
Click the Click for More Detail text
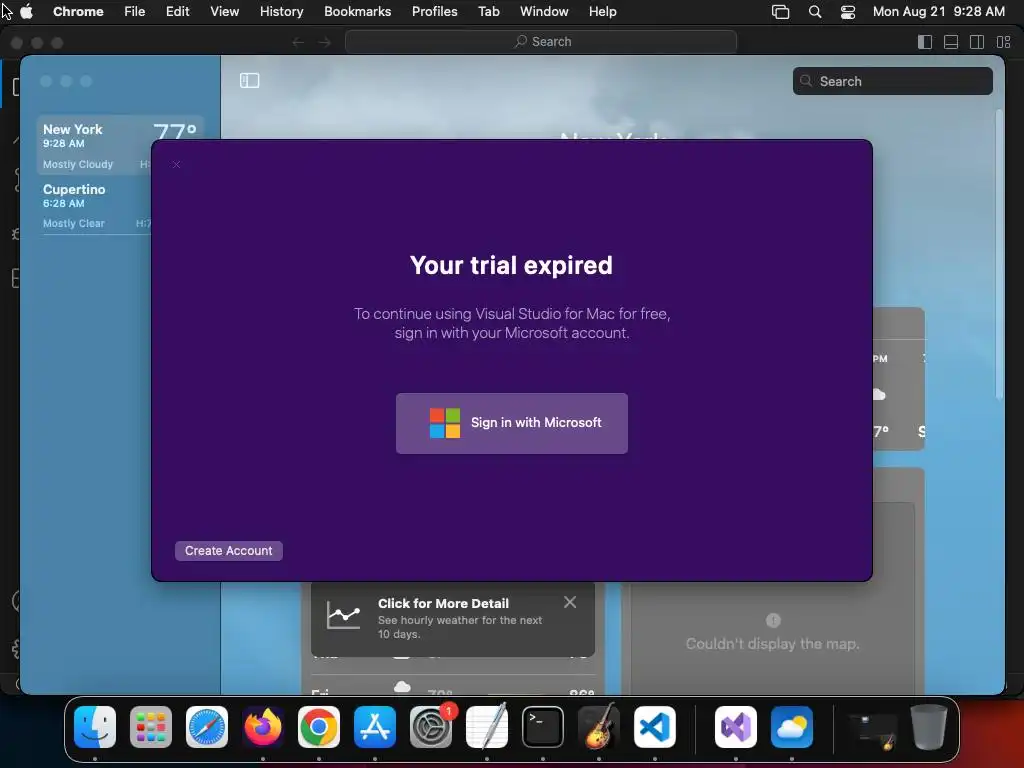pos(443,603)
